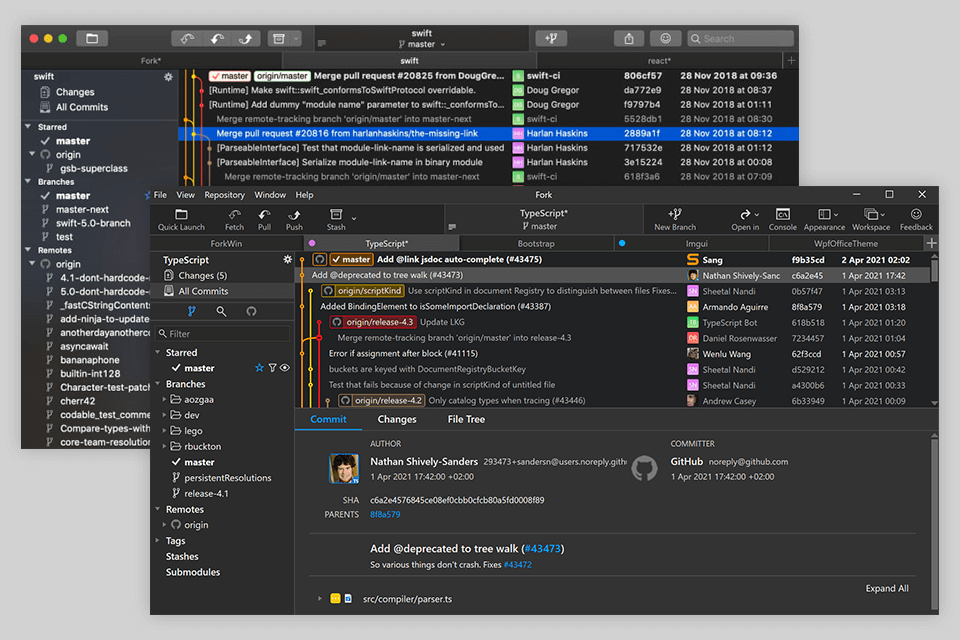Add new repository tab with plus button
This screenshot has width=960, height=640.
[931, 243]
